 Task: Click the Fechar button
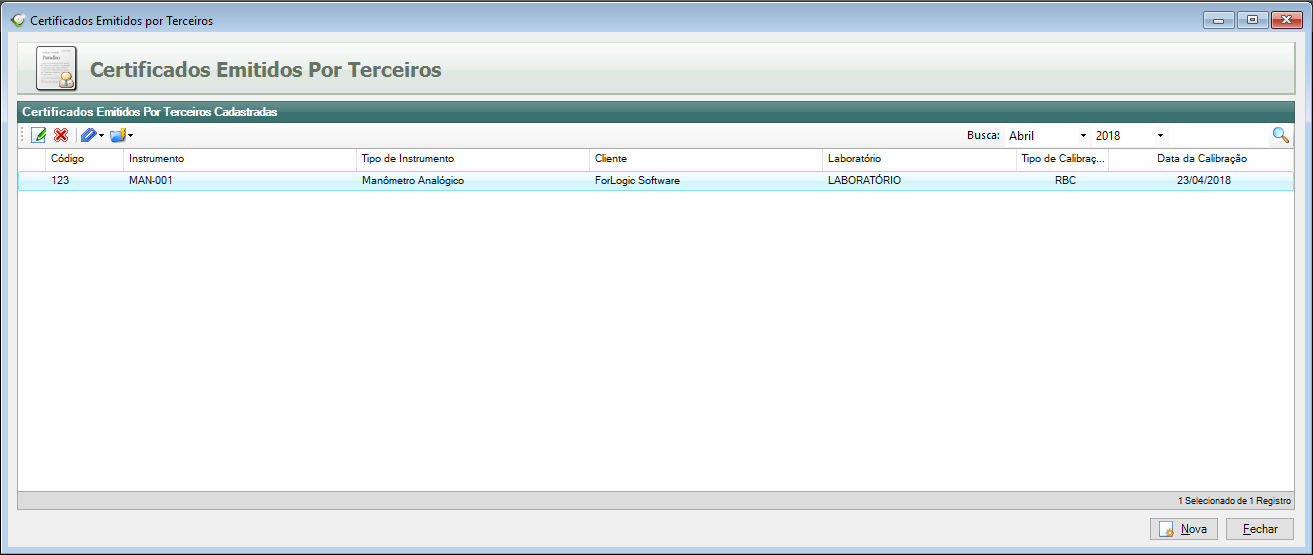point(1260,529)
